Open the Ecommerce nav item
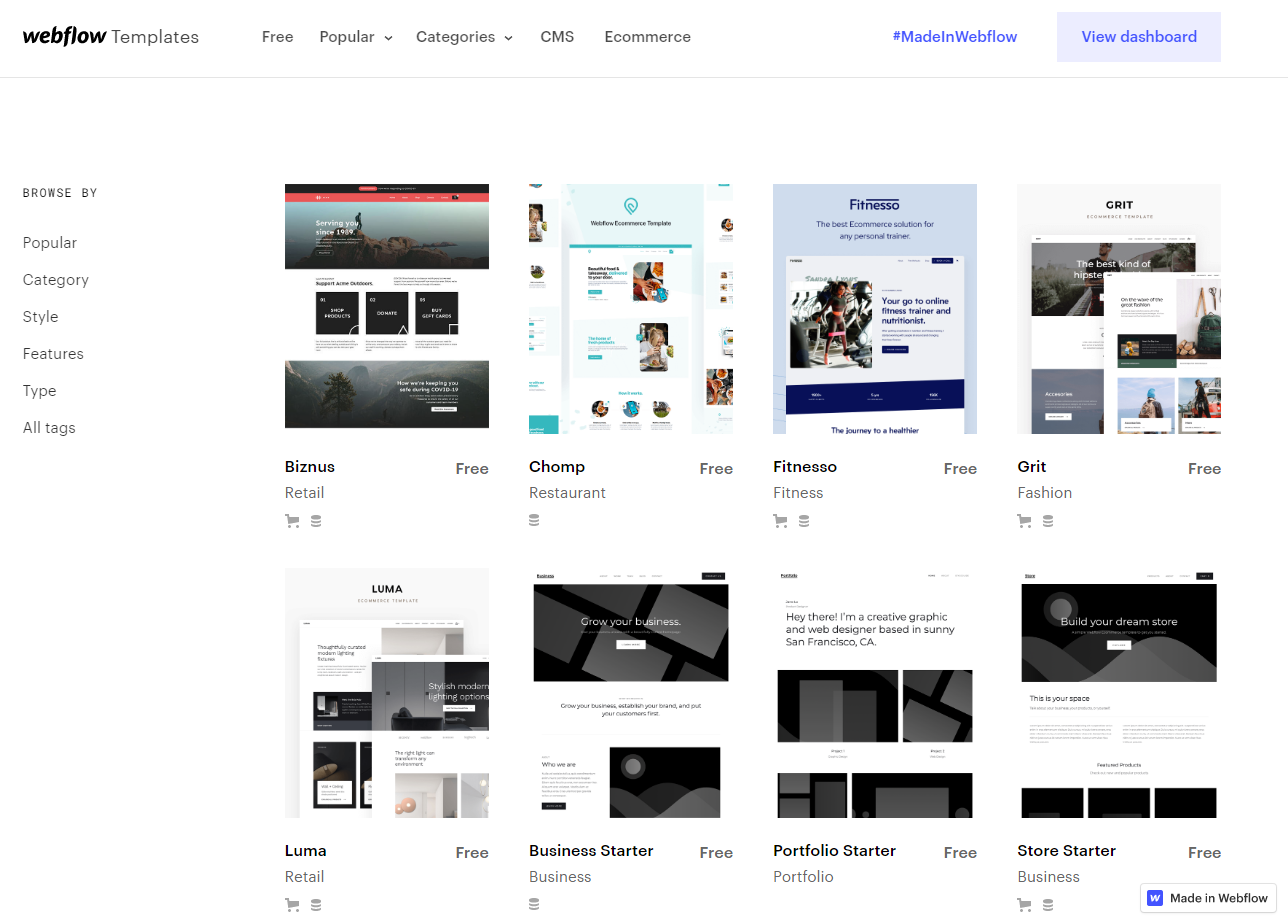 [648, 37]
